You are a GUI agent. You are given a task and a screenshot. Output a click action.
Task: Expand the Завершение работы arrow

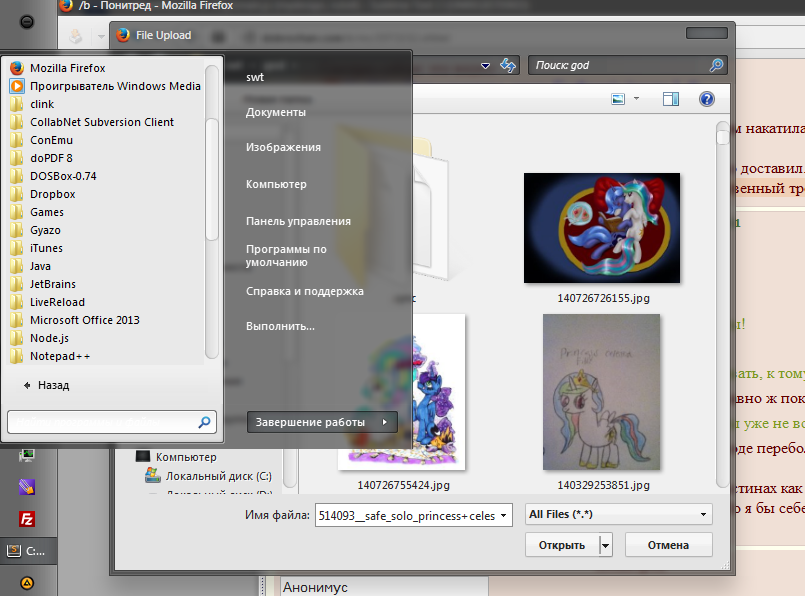[x=385, y=422]
